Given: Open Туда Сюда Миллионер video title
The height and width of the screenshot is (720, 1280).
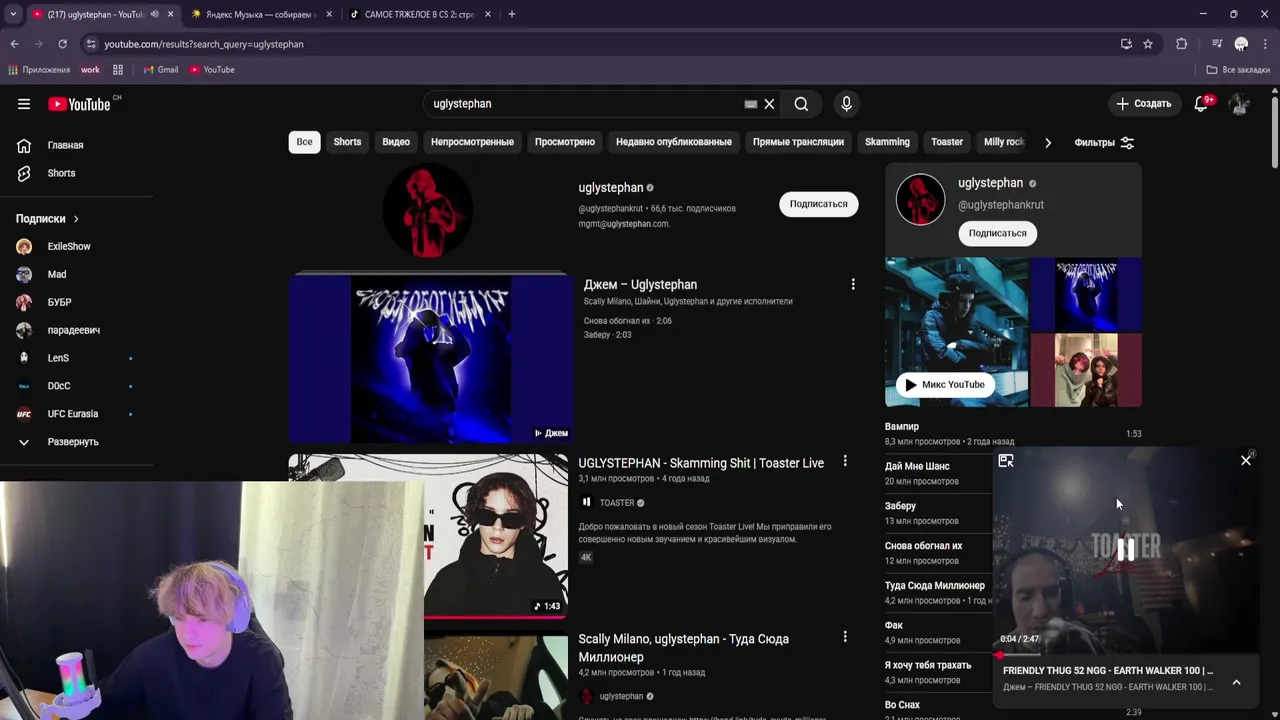Looking at the screenshot, I should coord(683,648).
